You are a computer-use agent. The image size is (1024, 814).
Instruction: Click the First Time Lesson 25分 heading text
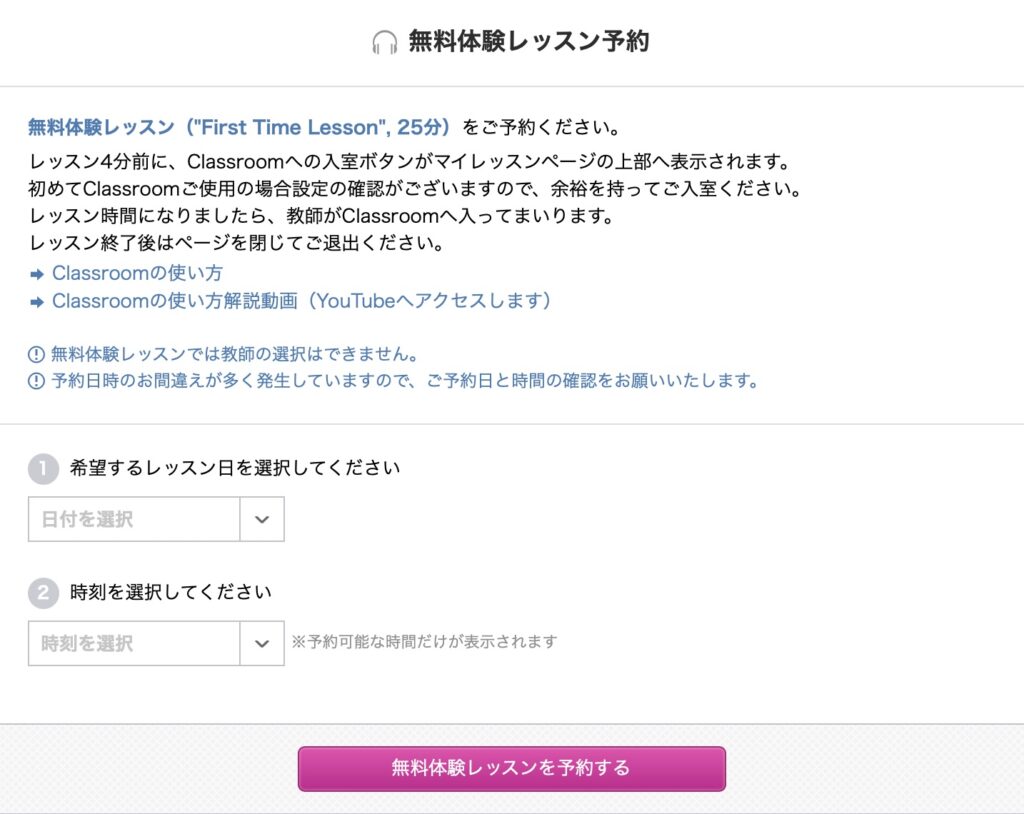239,127
